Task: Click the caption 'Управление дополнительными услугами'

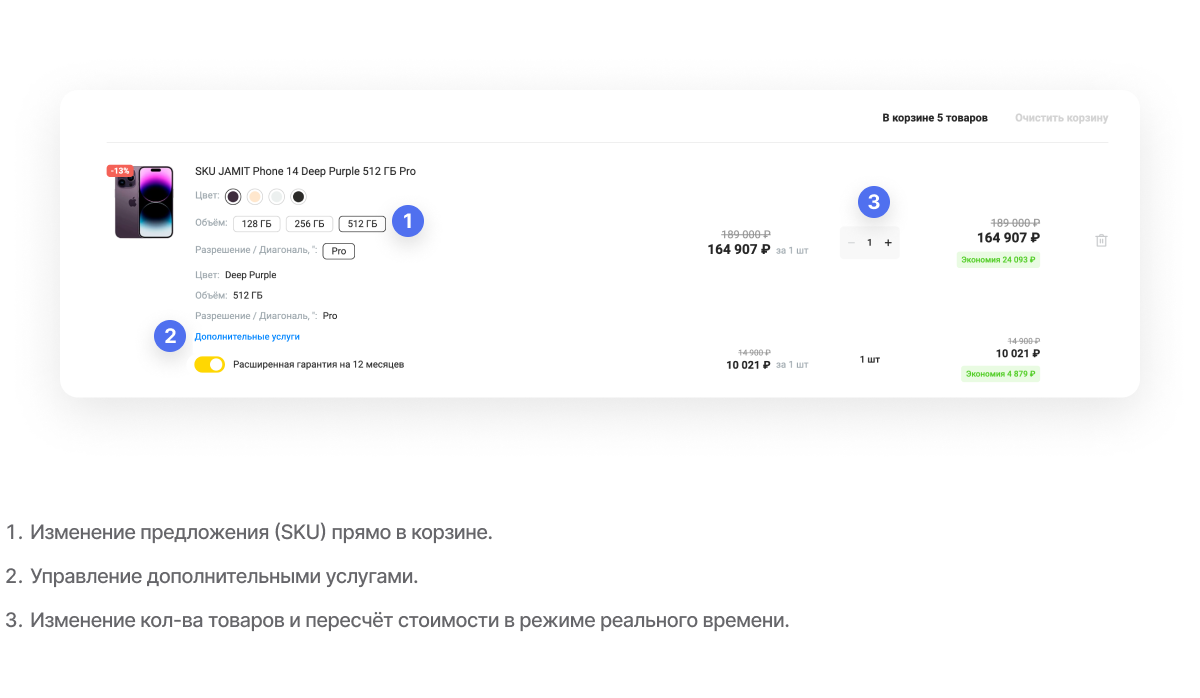Action: click(x=224, y=577)
